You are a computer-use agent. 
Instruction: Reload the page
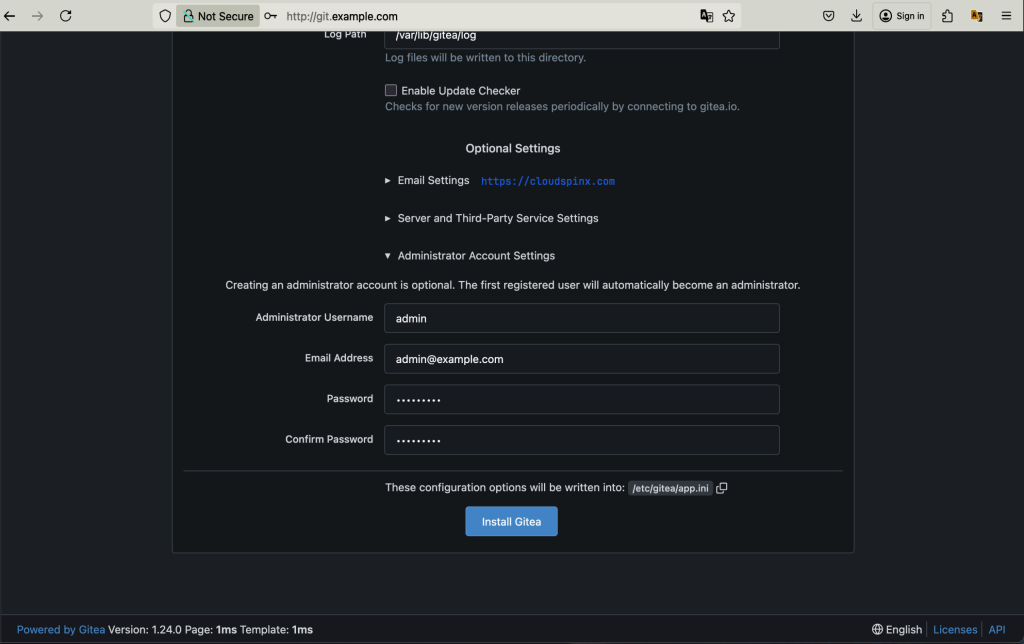pos(66,16)
